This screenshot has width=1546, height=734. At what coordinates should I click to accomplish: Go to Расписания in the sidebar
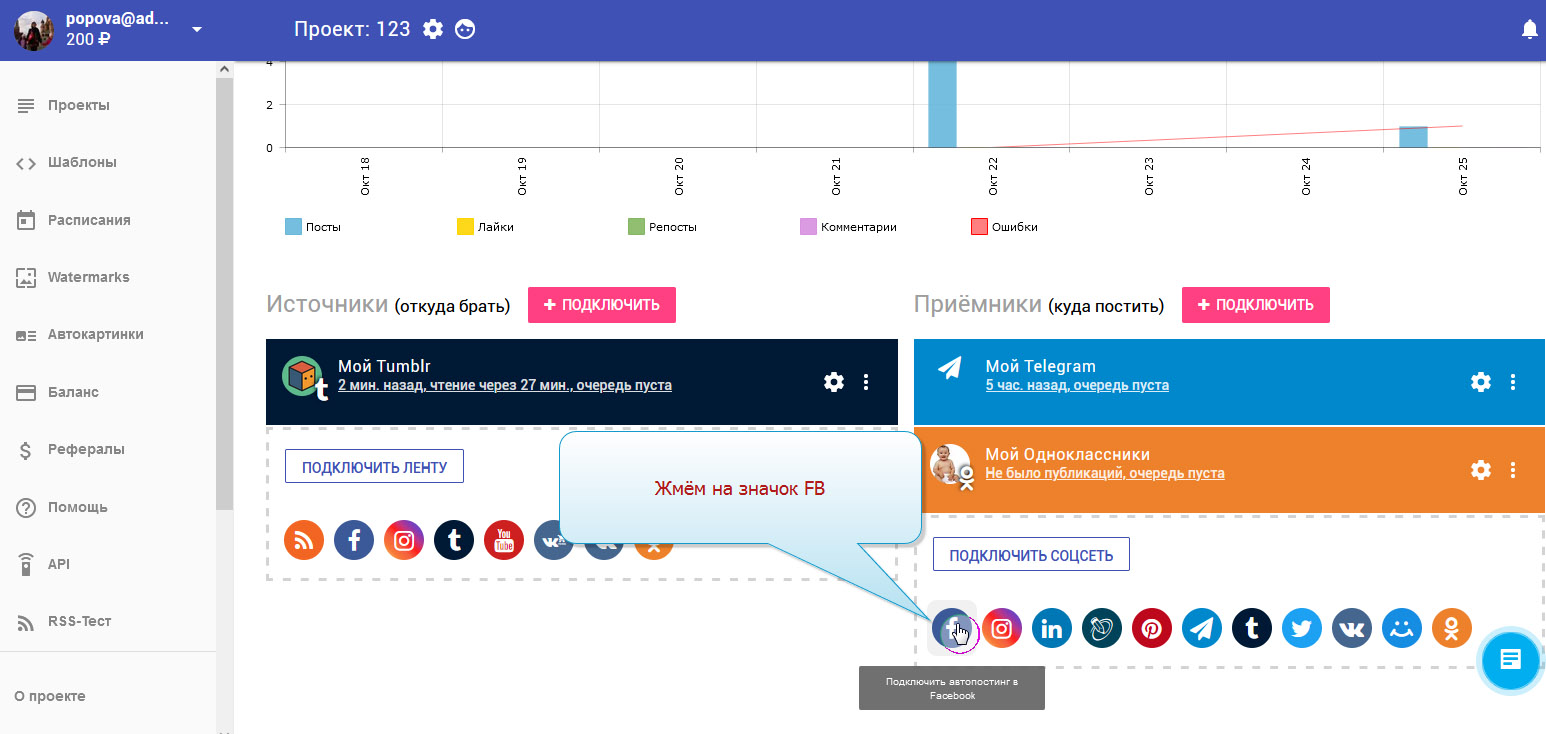(88, 220)
